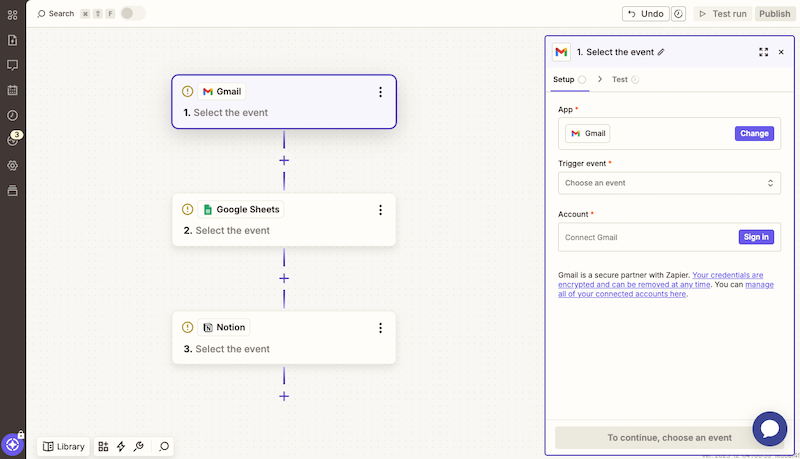
Task: Click the chevron between Setup and Test
Action: [600, 79]
